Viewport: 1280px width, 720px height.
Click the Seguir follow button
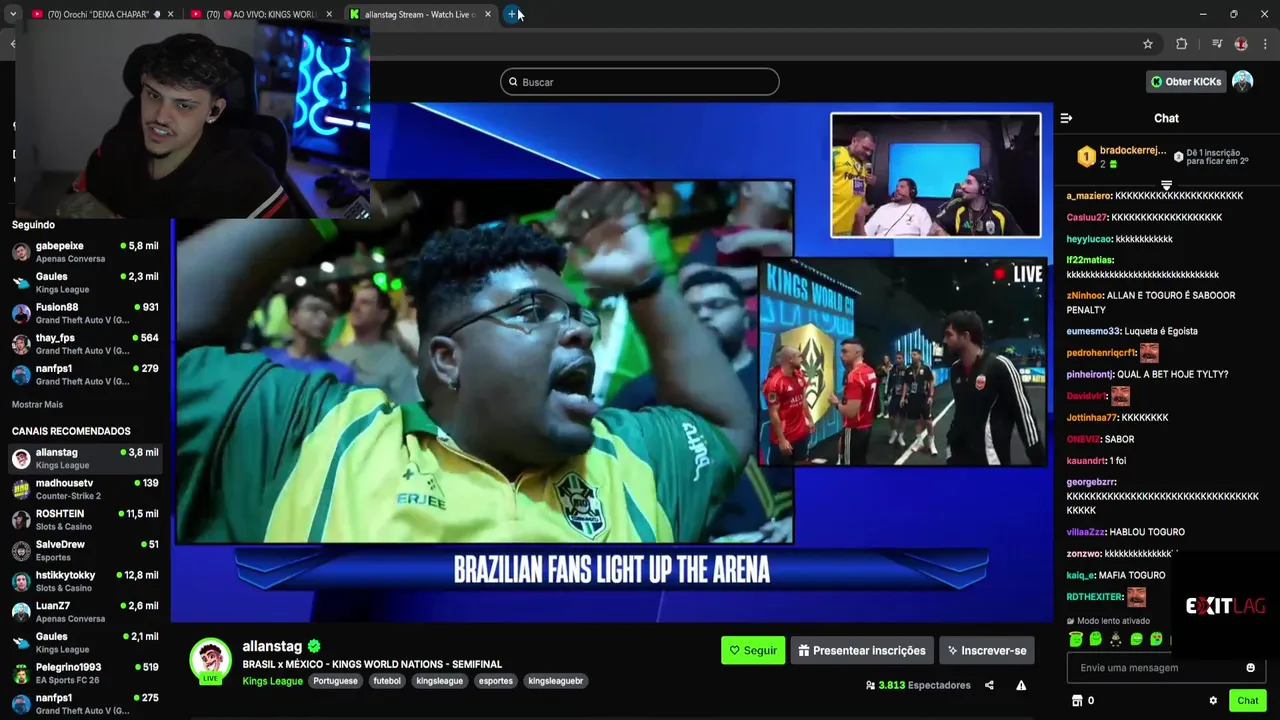click(x=753, y=650)
